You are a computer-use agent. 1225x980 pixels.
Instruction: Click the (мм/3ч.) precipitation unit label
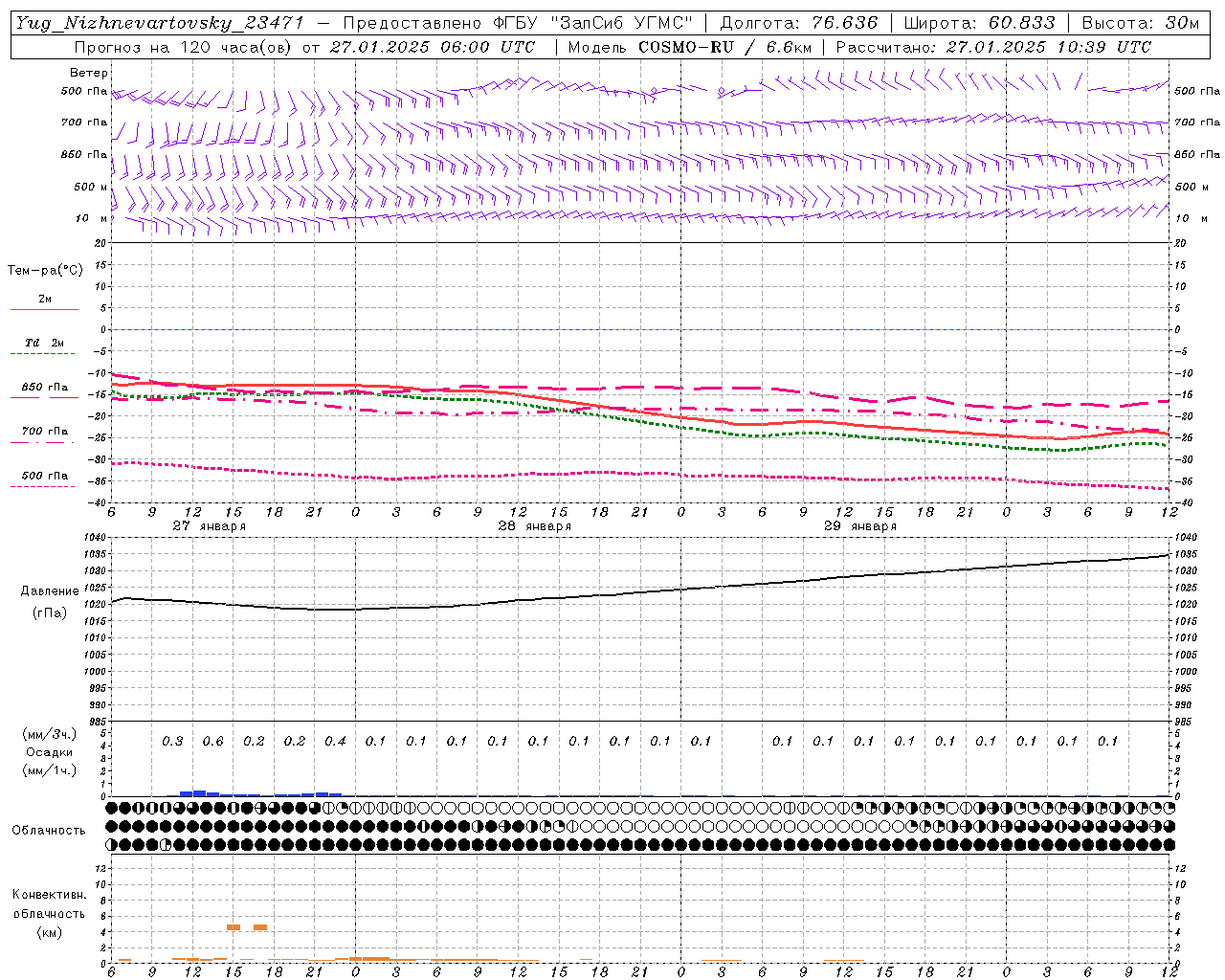tap(49, 734)
